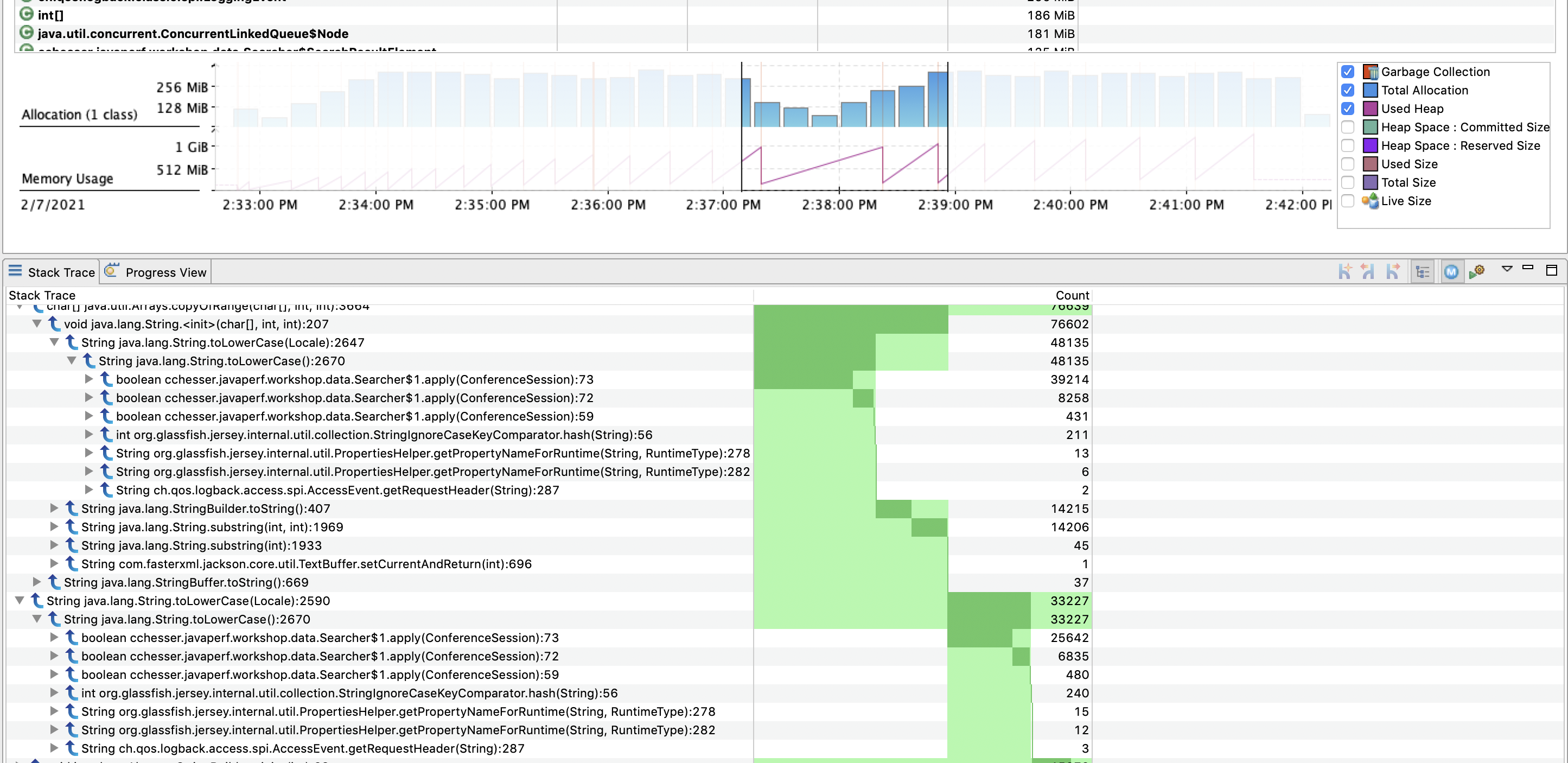
Task: Enable Heap Space Committed Size checkbox
Action: [x=1348, y=128]
